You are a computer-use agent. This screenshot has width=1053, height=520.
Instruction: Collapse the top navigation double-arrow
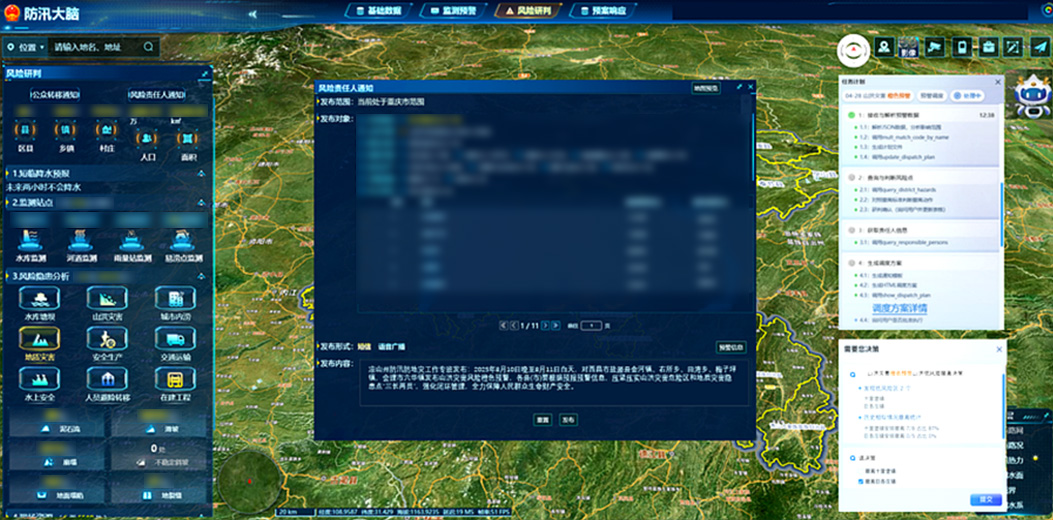253,13
